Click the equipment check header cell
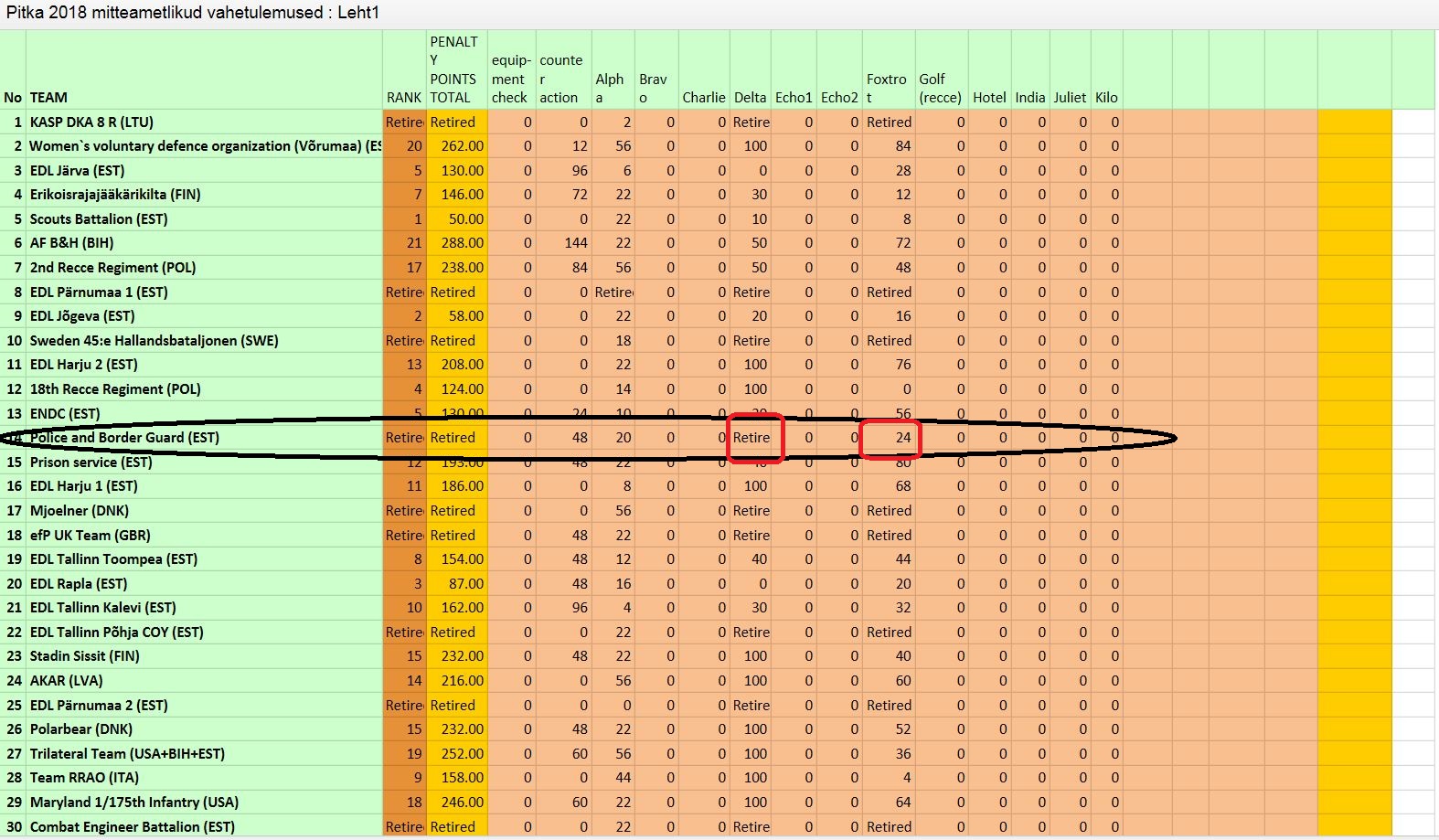The width and height of the screenshot is (1439, 840). [511, 79]
